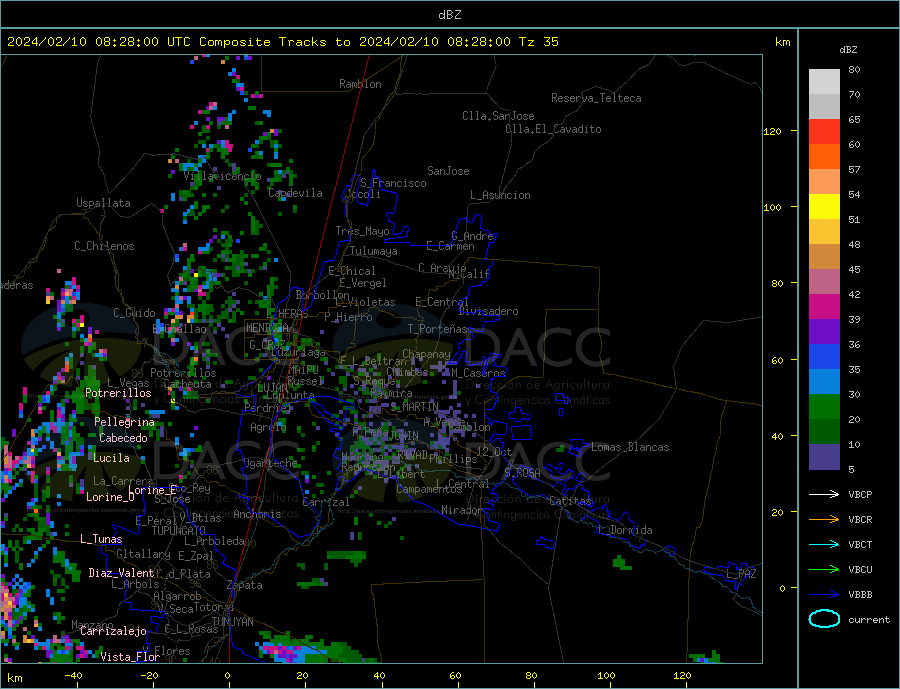Screen dimensions: 900x689
Task: Select the blue 36 dBZ swatch
Action: pos(824,357)
